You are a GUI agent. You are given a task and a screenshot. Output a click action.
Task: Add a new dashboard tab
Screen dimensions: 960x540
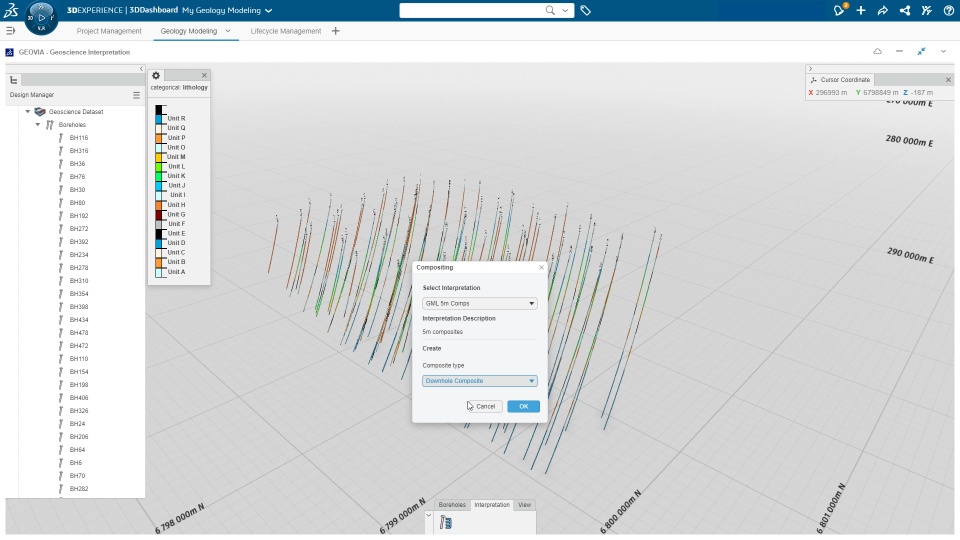pos(336,31)
